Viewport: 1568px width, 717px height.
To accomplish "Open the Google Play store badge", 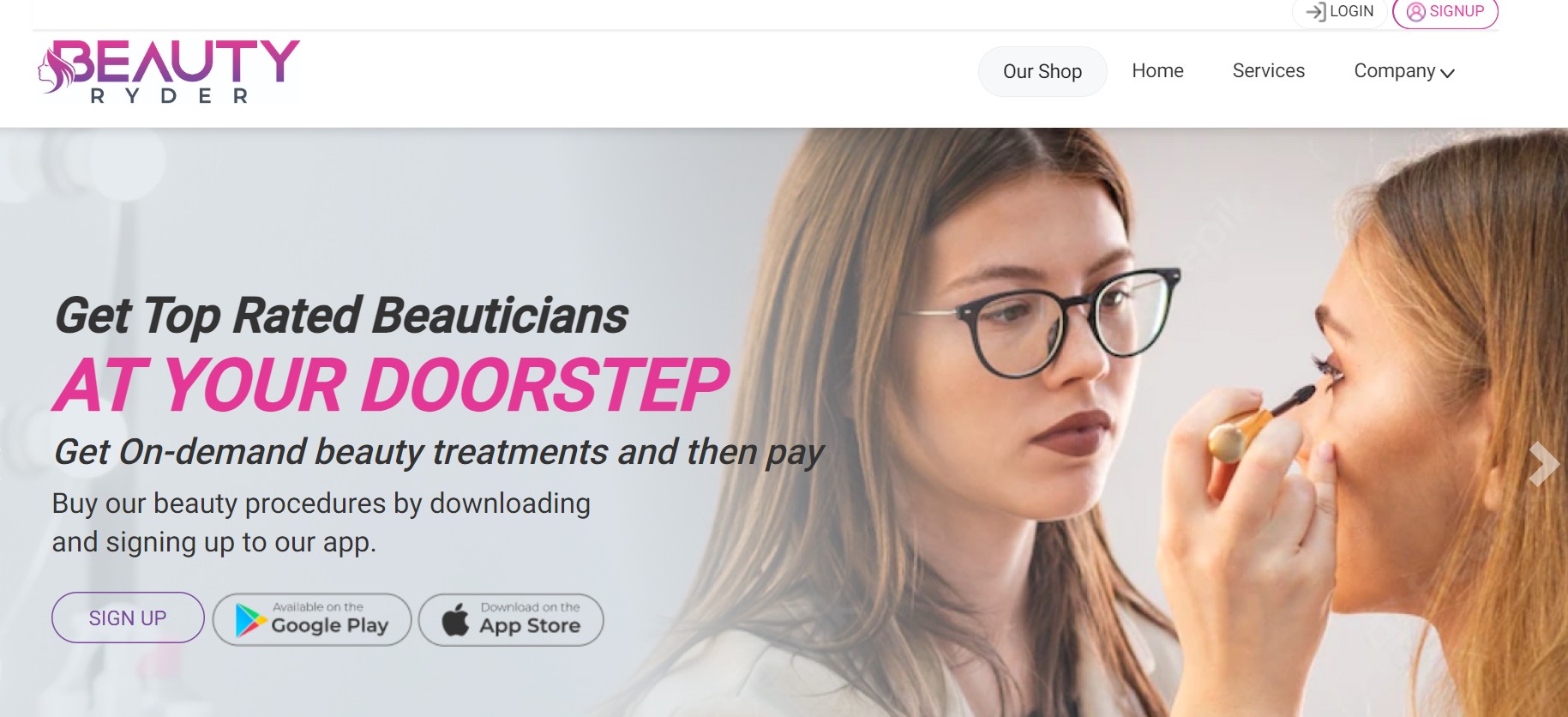I will click(312, 619).
